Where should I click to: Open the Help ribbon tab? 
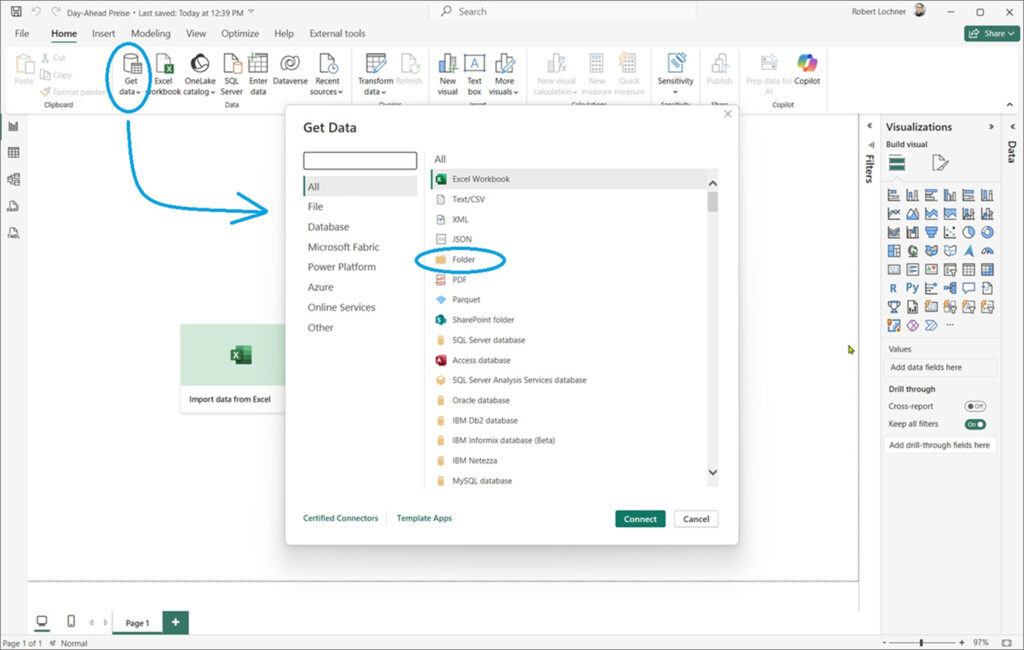pos(283,33)
